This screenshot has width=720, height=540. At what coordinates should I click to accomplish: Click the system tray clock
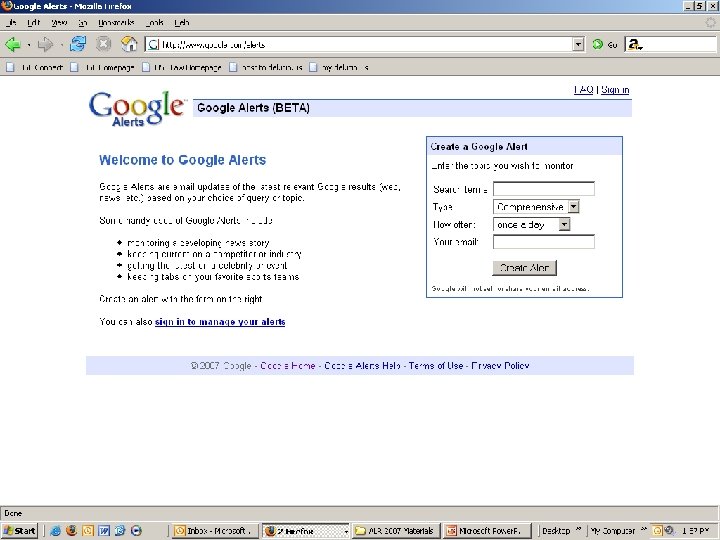click(x=696, y=531)
